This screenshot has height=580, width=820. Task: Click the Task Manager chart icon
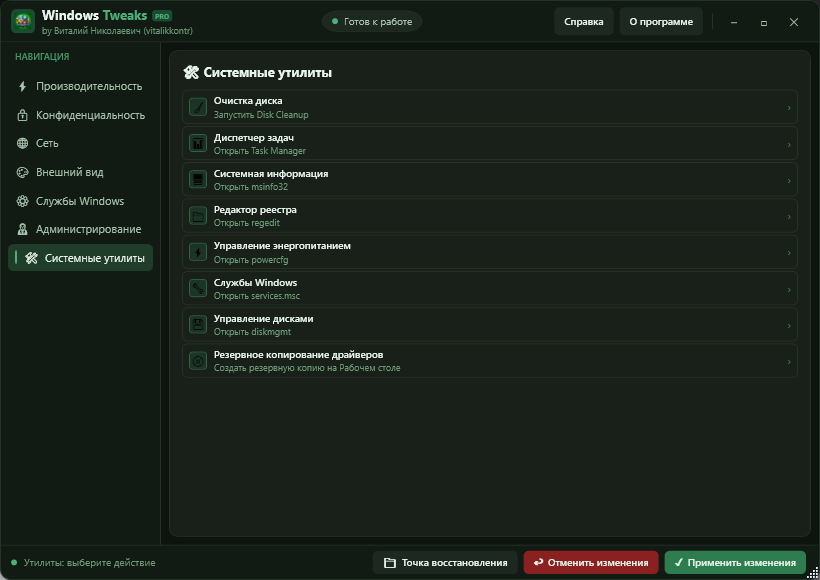click(198, 143)
